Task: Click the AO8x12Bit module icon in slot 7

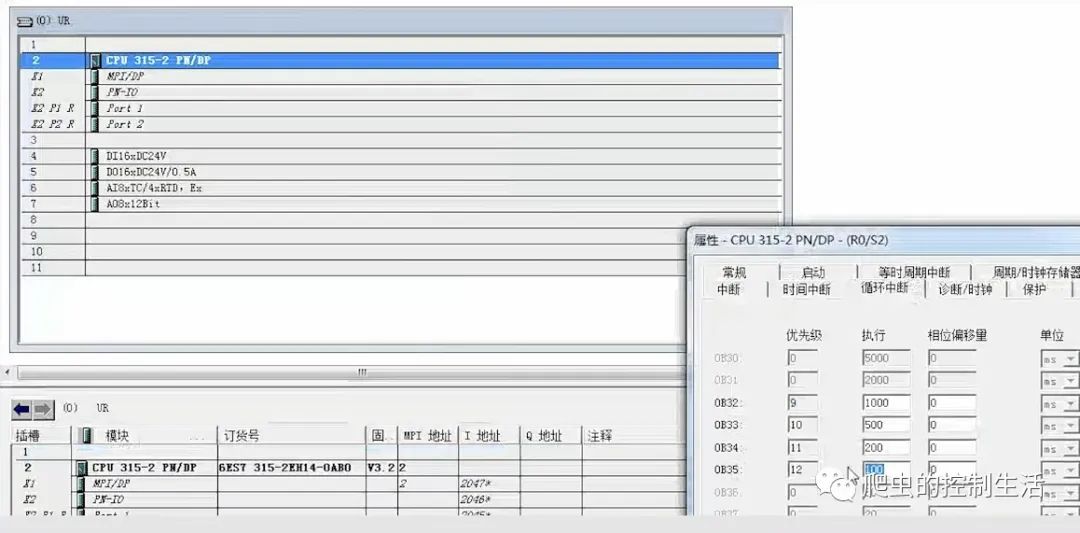Action: 94,204
